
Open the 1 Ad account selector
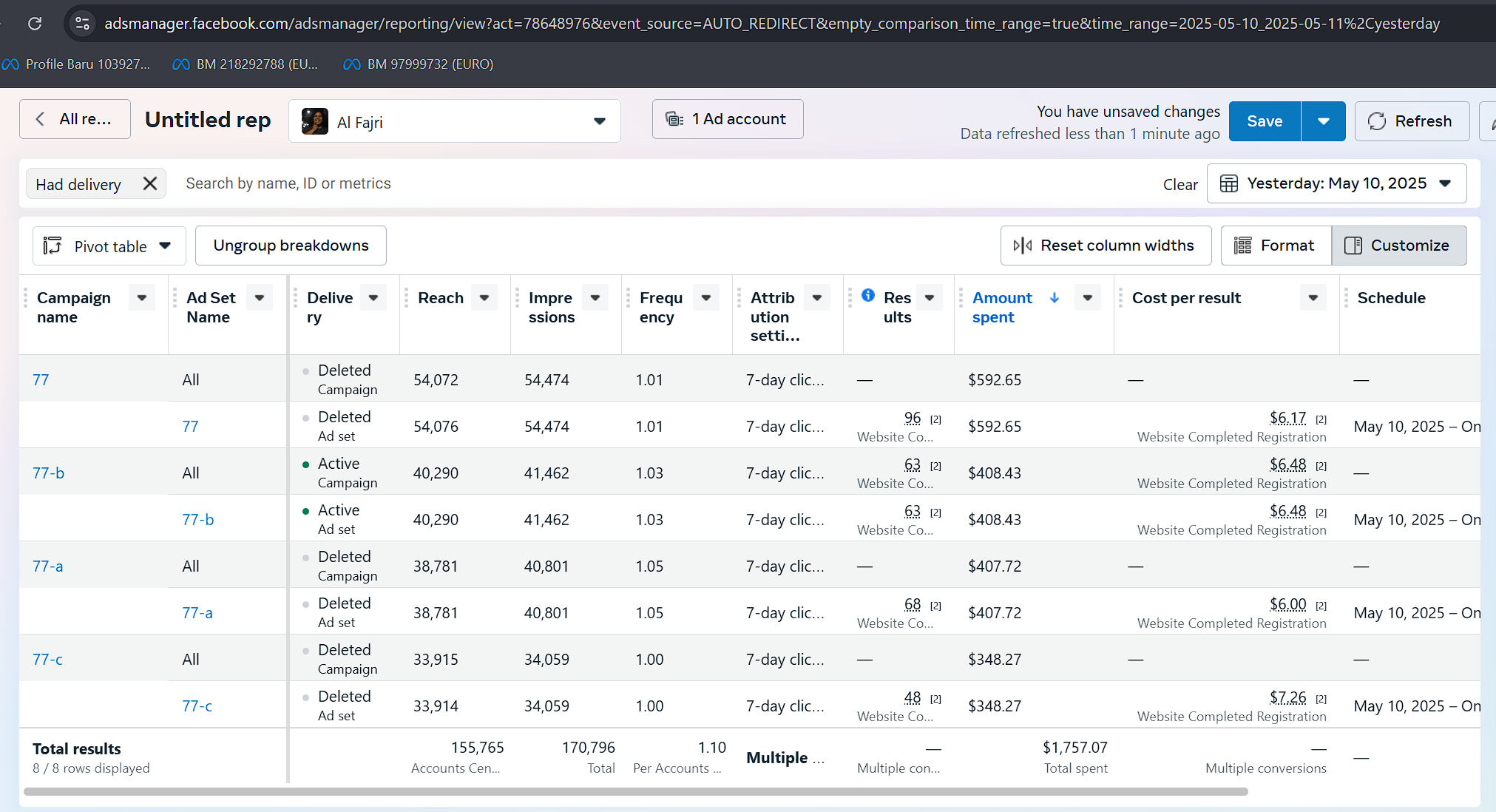(727, 119)
